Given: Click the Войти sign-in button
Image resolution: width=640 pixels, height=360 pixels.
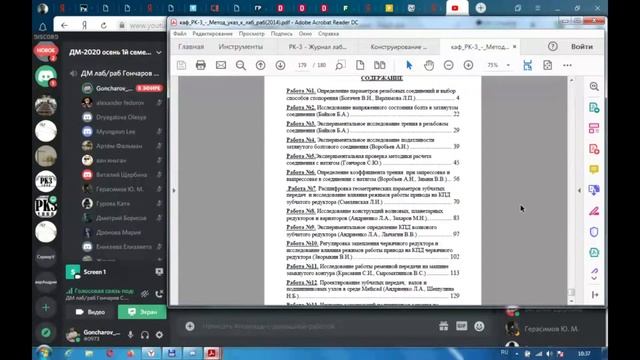Looking at the screenshot, I should [x=582, y=47].
